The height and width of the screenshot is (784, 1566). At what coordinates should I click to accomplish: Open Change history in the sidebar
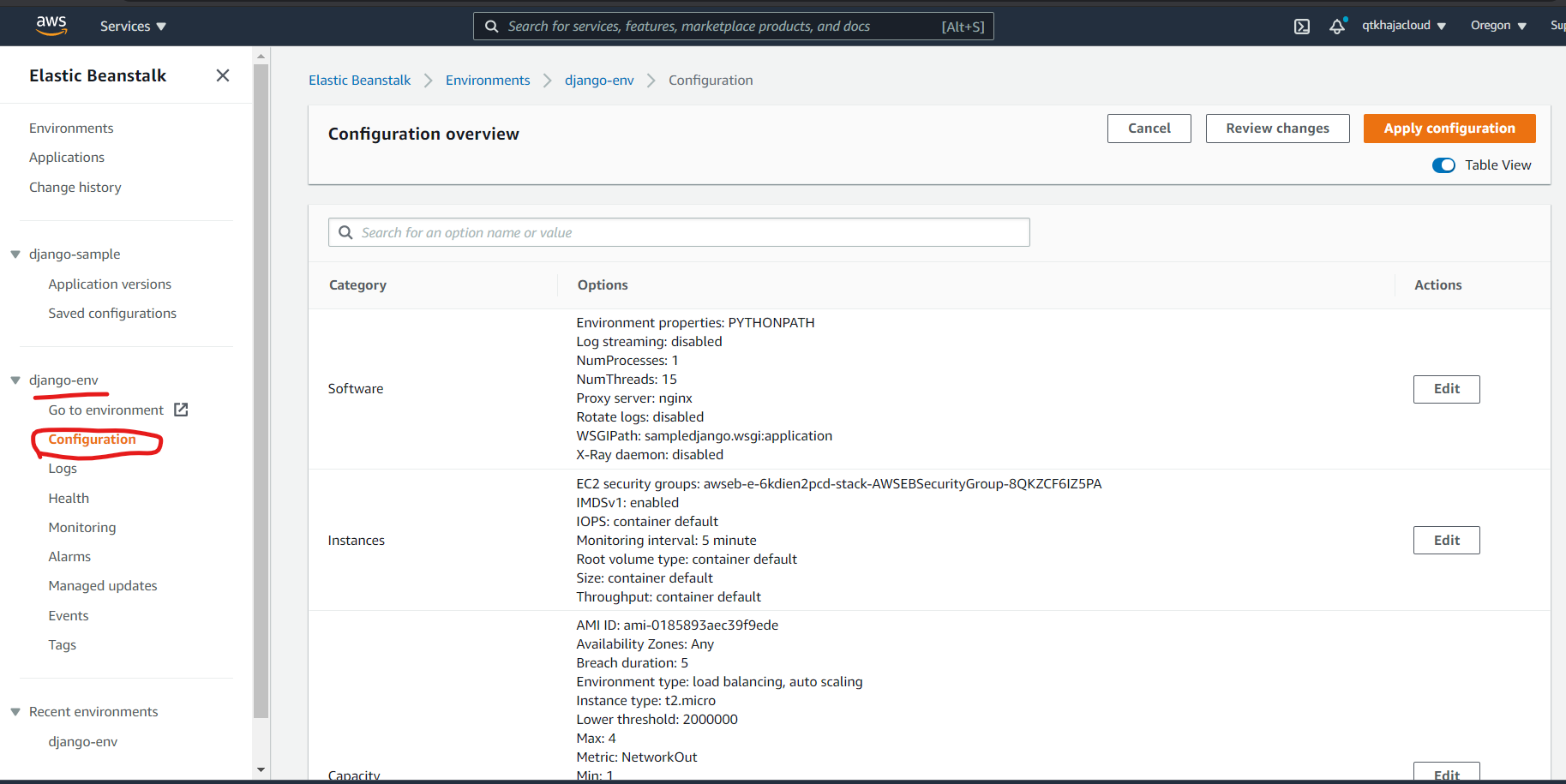[x=75, y=188]
